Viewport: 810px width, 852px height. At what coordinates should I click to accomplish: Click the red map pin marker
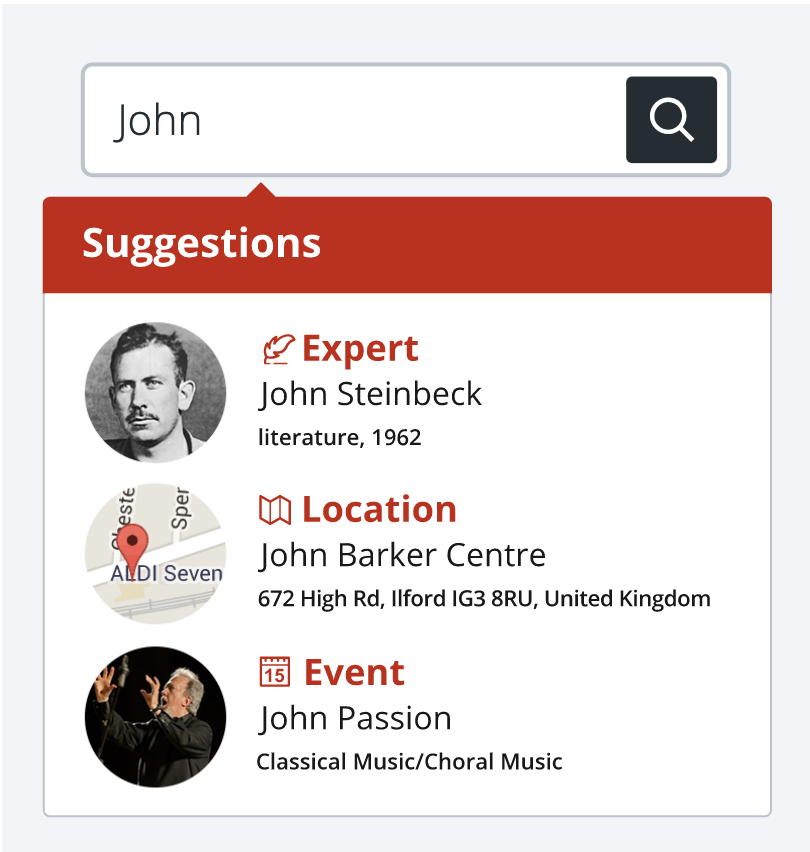click(x=133, y=546)
